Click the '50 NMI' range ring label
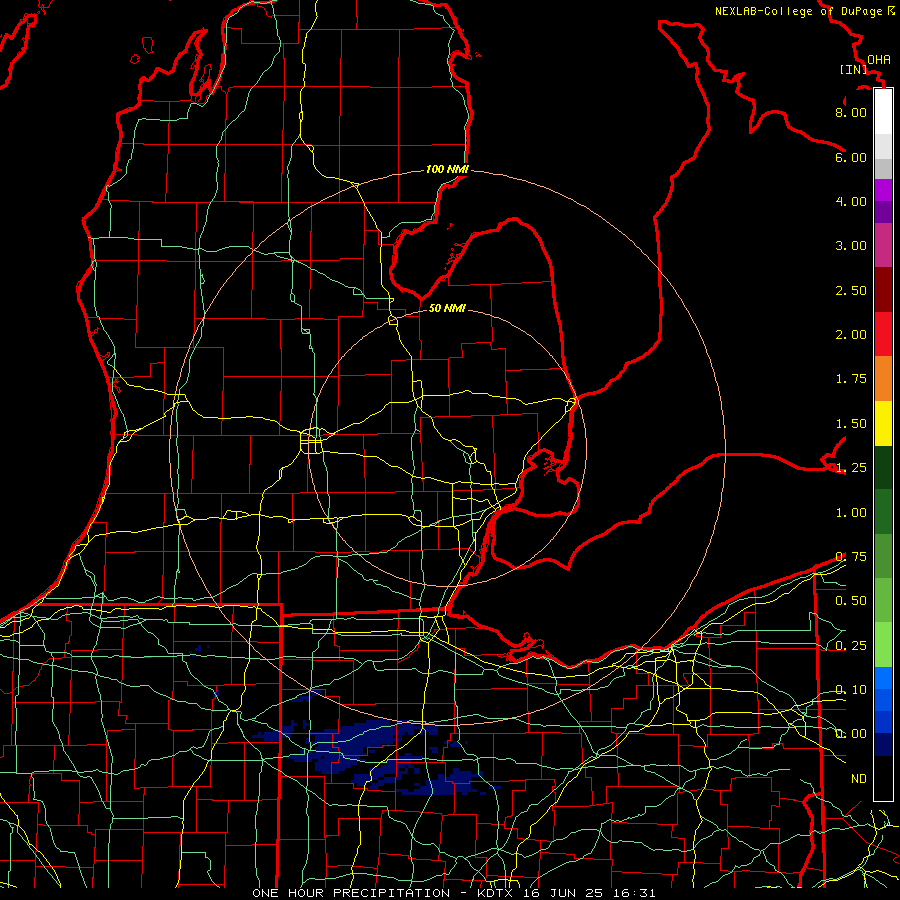The height and width of the screenshot is (900, 900). (447, 308)
